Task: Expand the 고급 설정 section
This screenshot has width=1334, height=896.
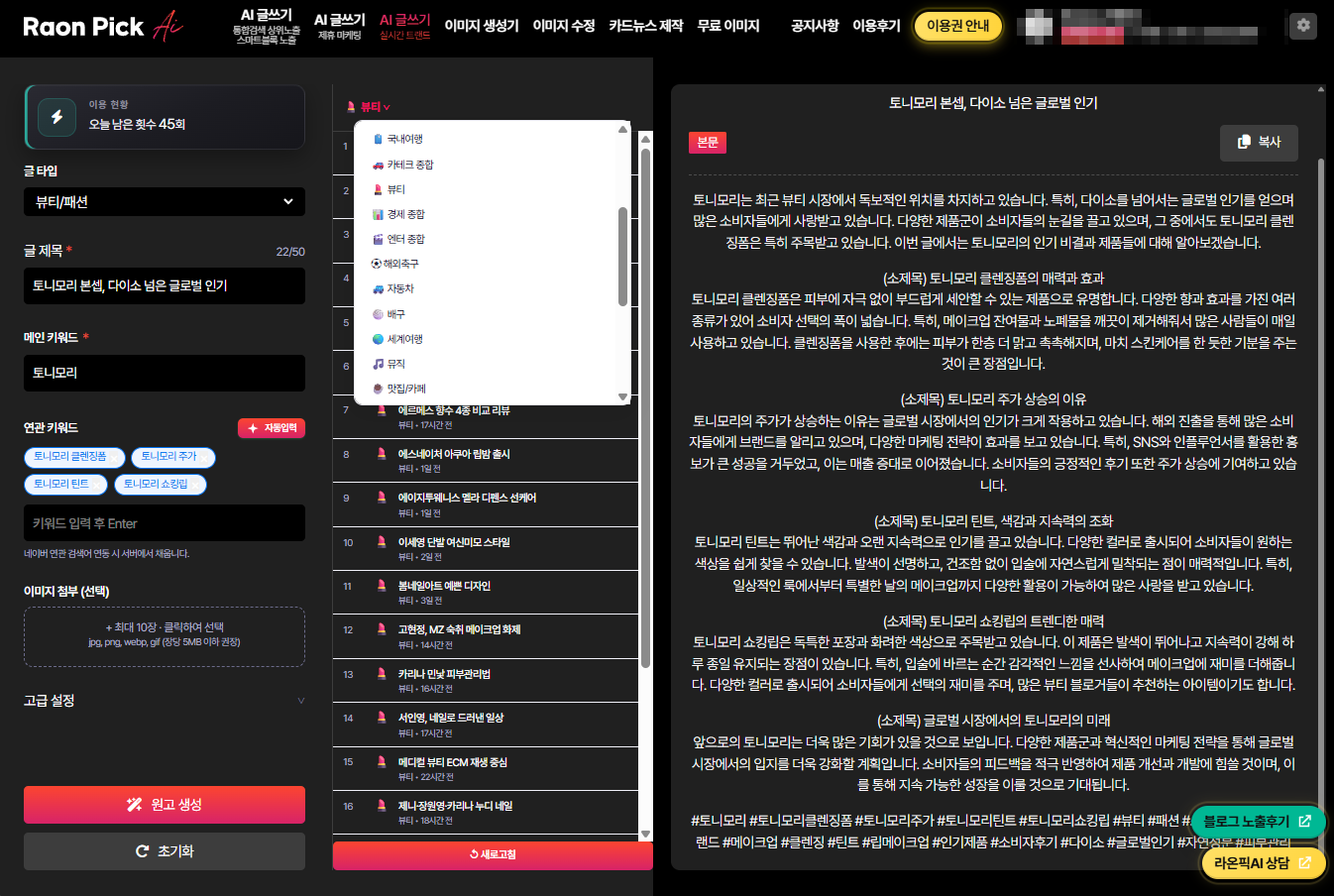Action: coord(165,701)
